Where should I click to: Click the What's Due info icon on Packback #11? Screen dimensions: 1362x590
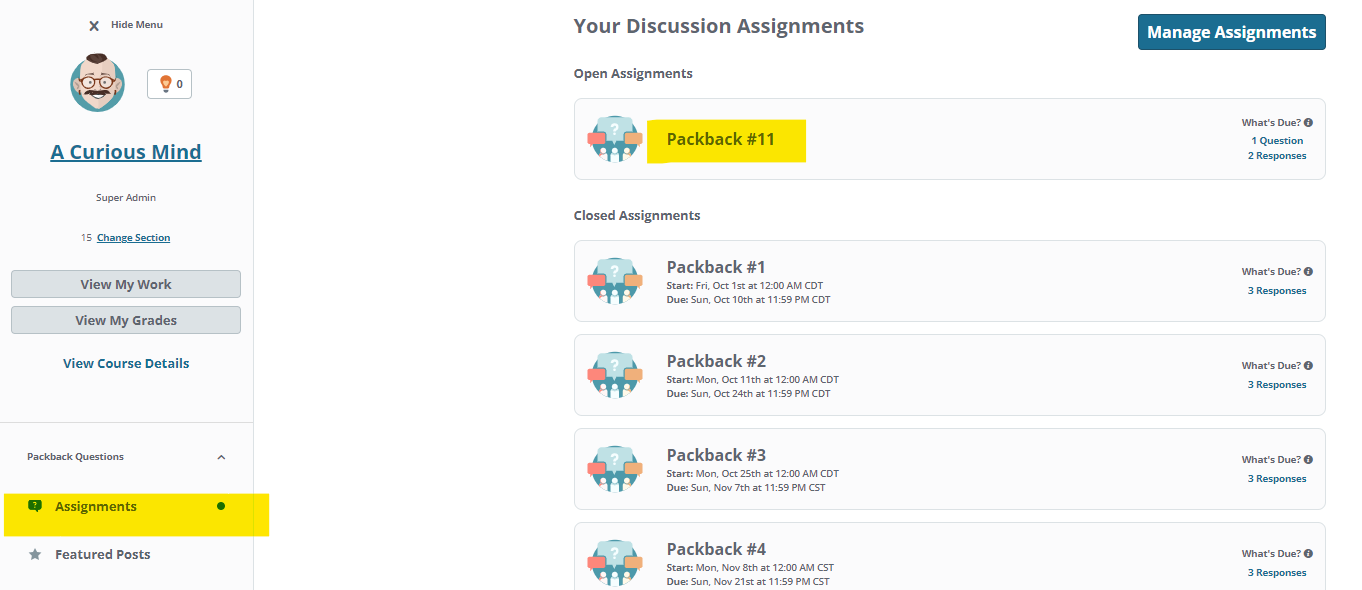(1308, 121)
